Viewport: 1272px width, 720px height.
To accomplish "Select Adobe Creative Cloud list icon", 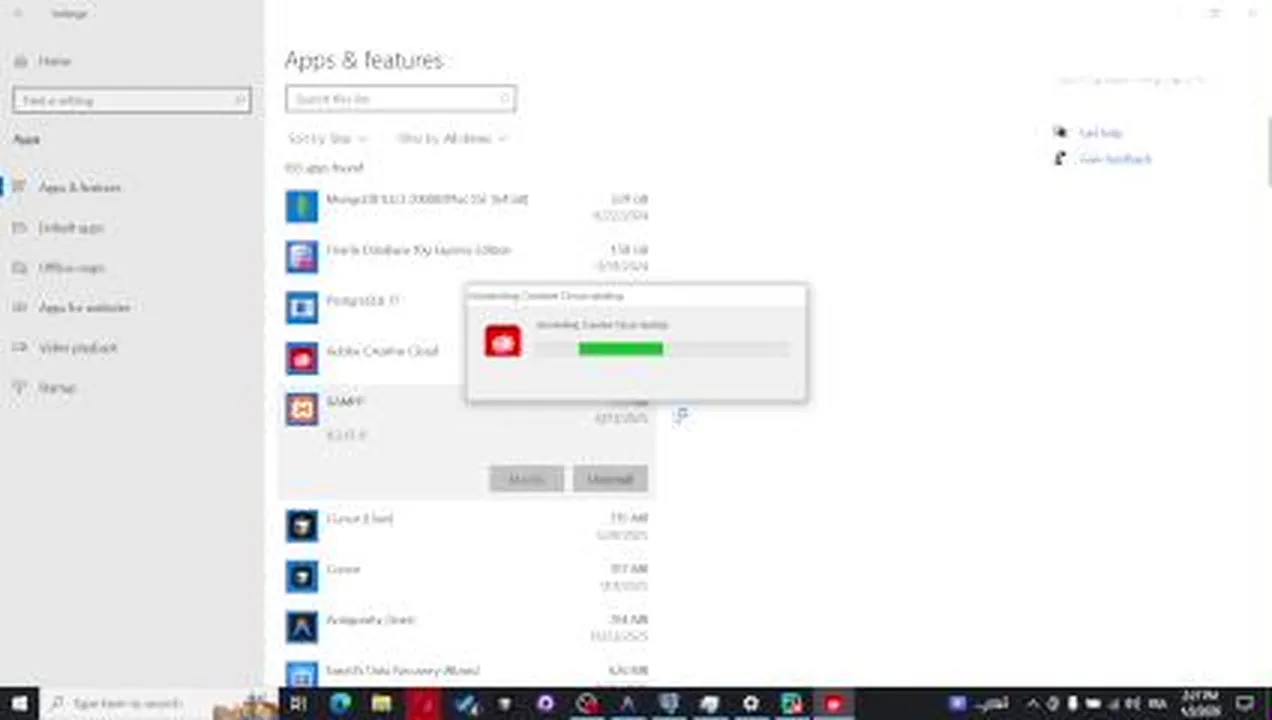I will click(302, 358).
